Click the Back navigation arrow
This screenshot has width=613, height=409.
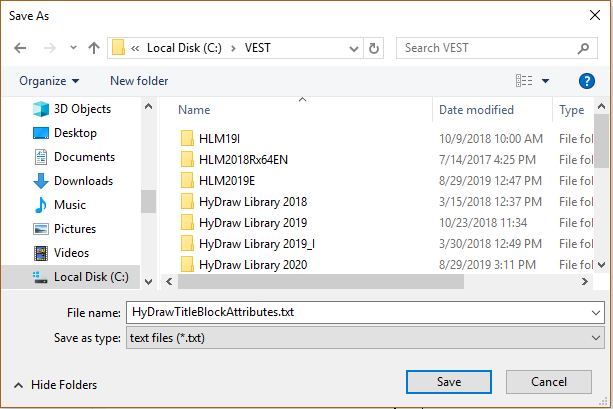20,48
